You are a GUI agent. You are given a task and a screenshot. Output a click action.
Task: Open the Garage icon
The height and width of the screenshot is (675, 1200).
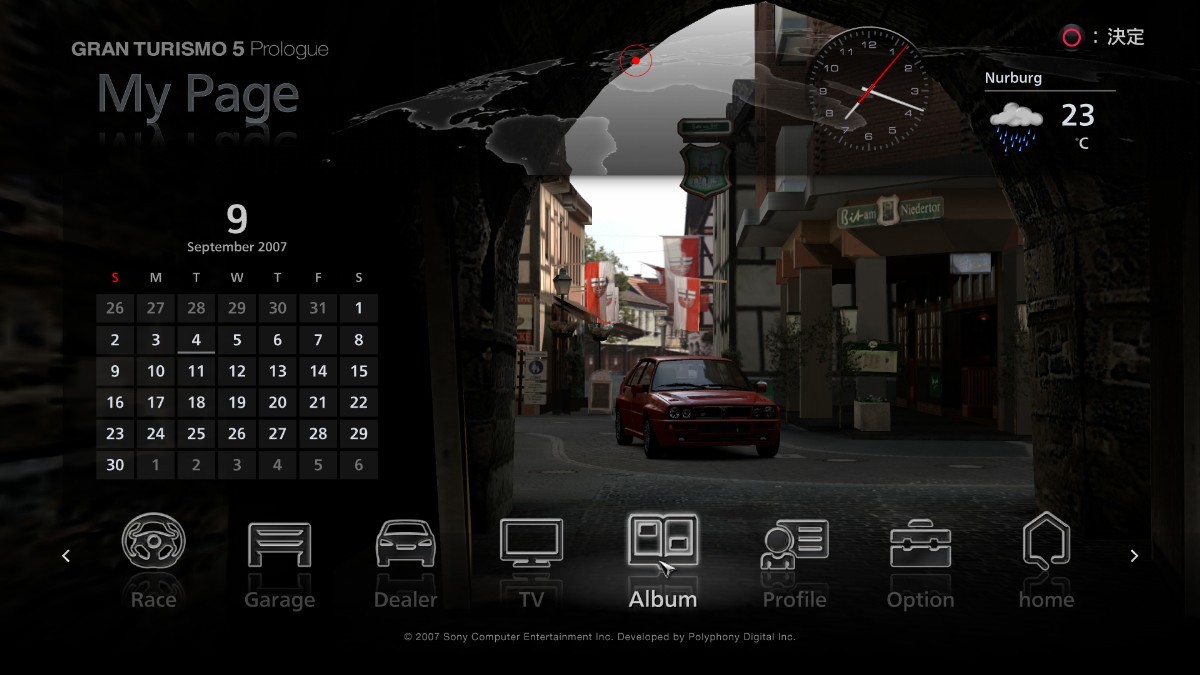(279, 544)
